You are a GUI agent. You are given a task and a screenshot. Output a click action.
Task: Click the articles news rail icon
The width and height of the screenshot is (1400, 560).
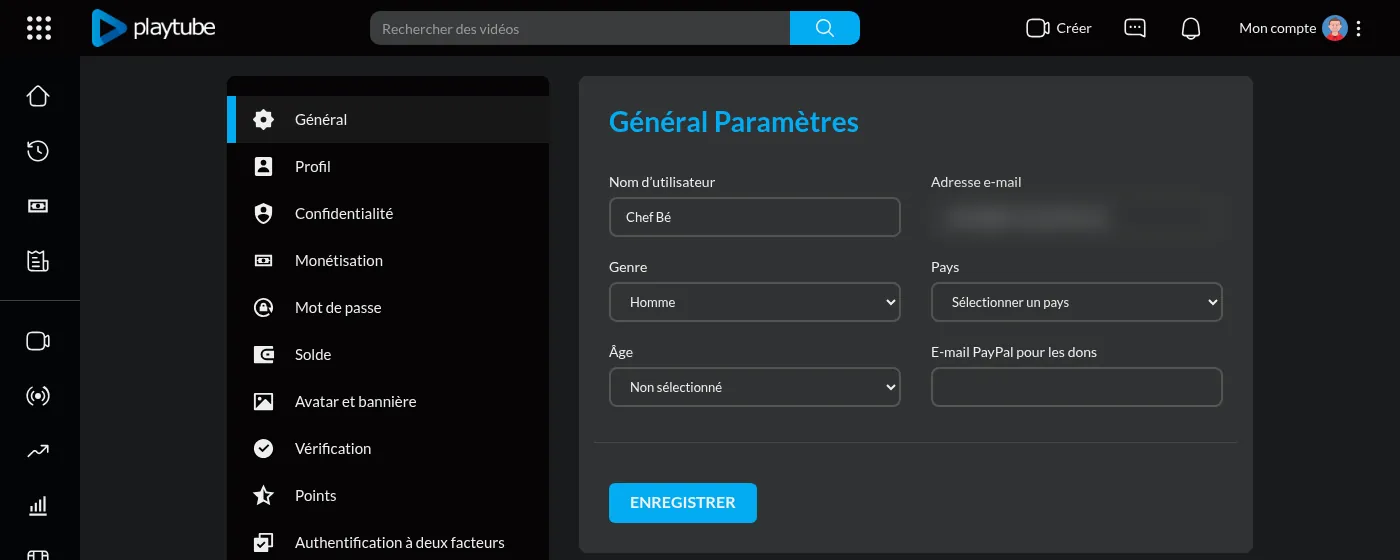tap(38, 261)
